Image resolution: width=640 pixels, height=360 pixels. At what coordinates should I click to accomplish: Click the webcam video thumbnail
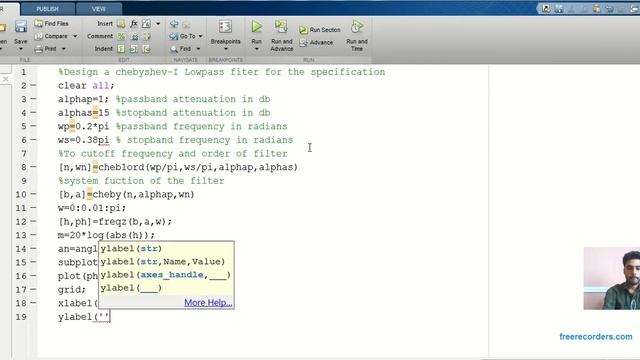(611, 278)
